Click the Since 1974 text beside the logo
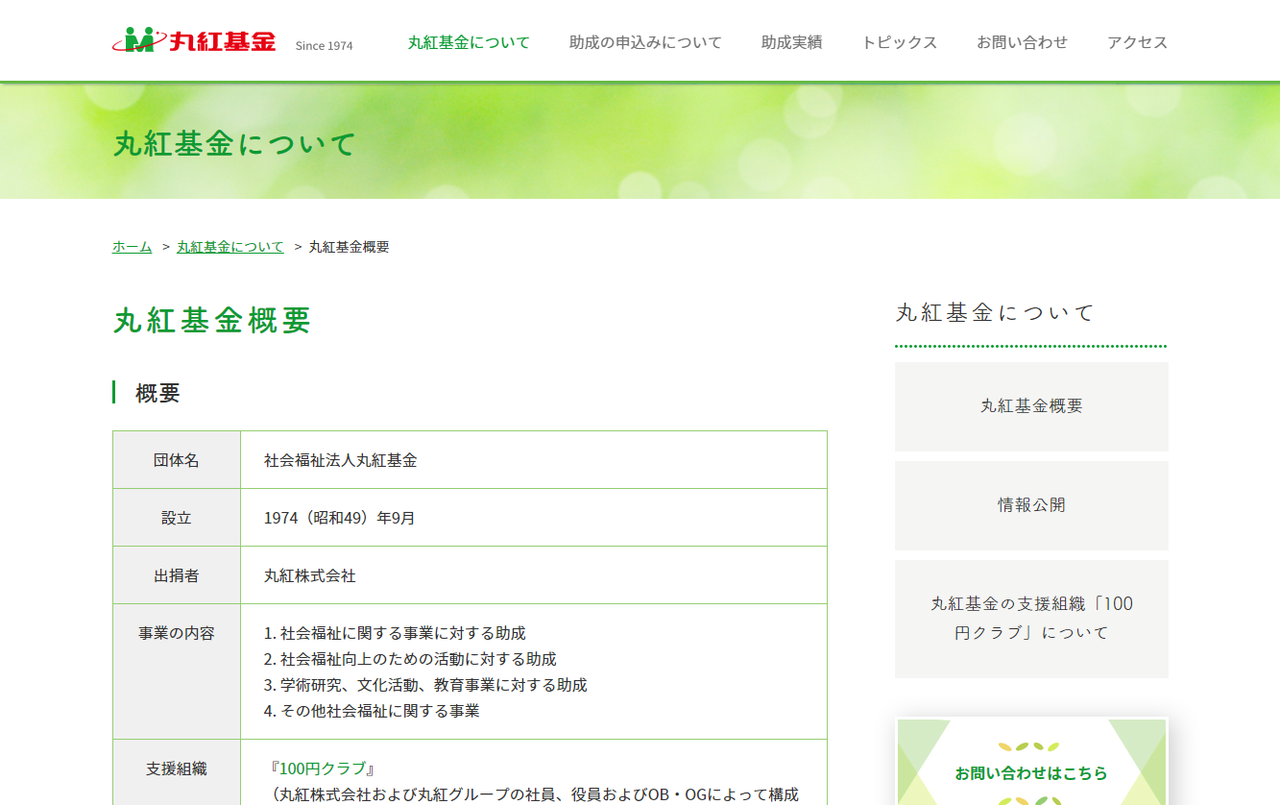Screen dimensions: 1280x805 click(x=324, y=46)
